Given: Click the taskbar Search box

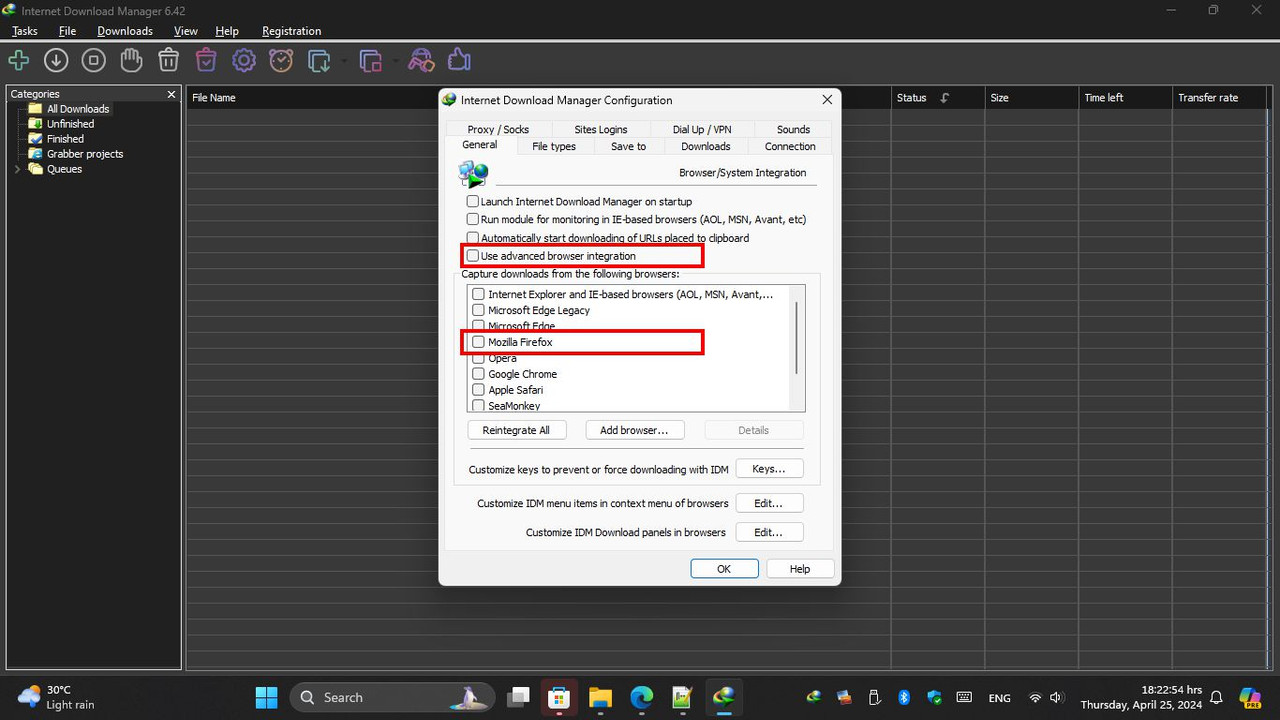Looking at the screenshot, I should click(x=393, y=697).
